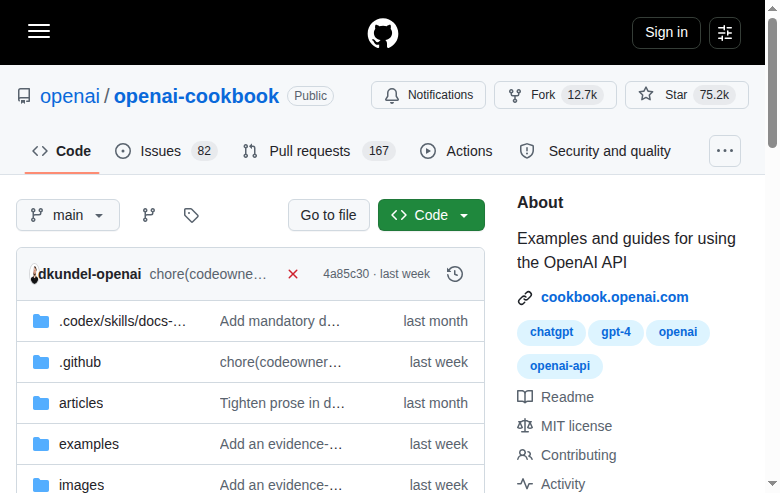Click the license scale icon
This screenshot has width=780, height=493.
point(525,426)
